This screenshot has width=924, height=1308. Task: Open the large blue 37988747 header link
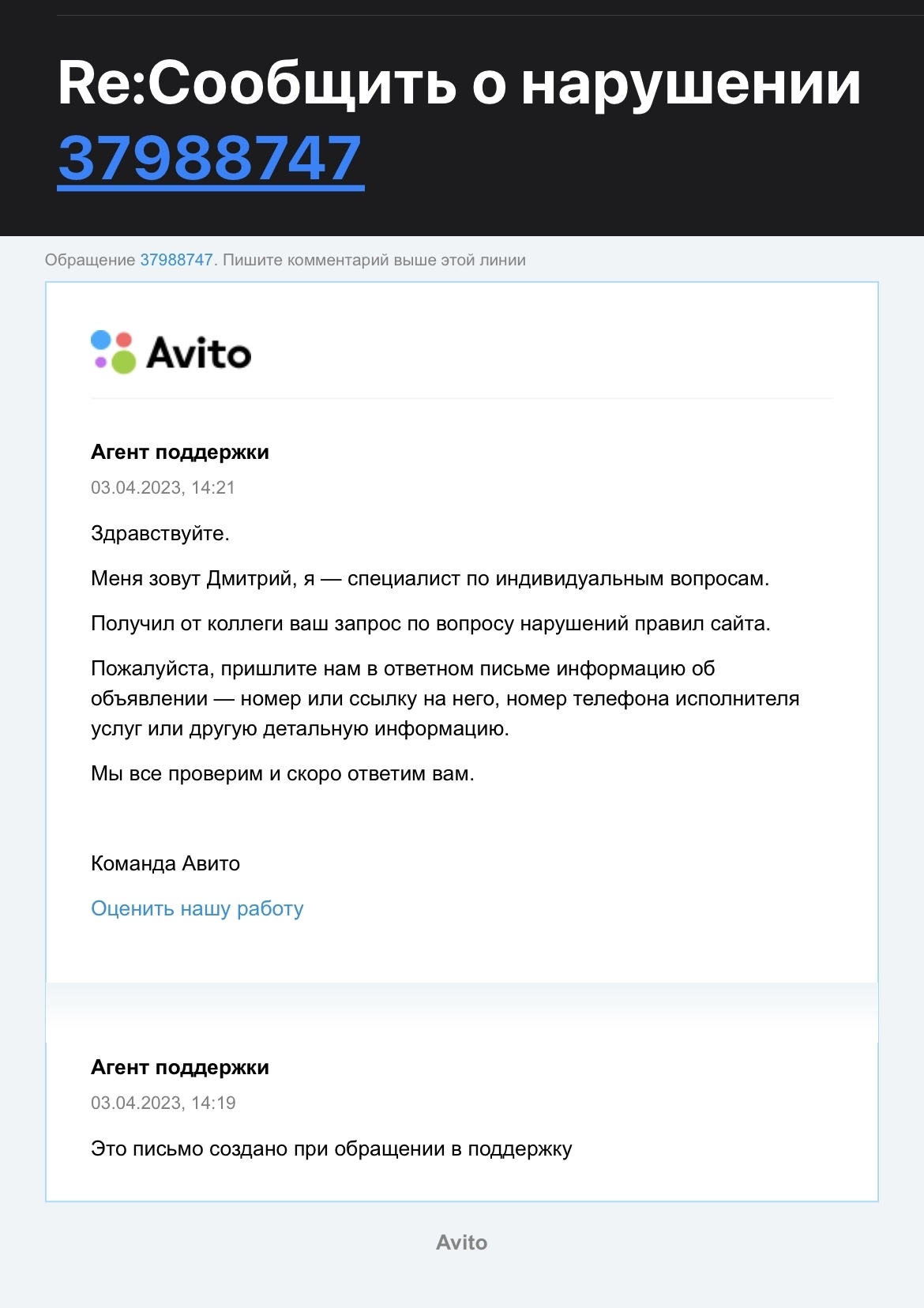pos(210,158)
